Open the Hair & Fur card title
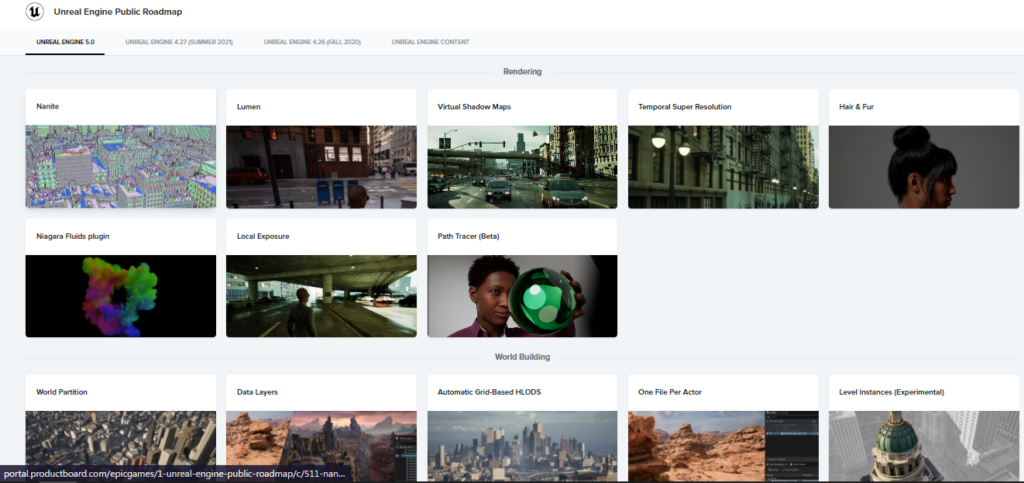Viewport: 1024px width, 483px height. (856, 106)
